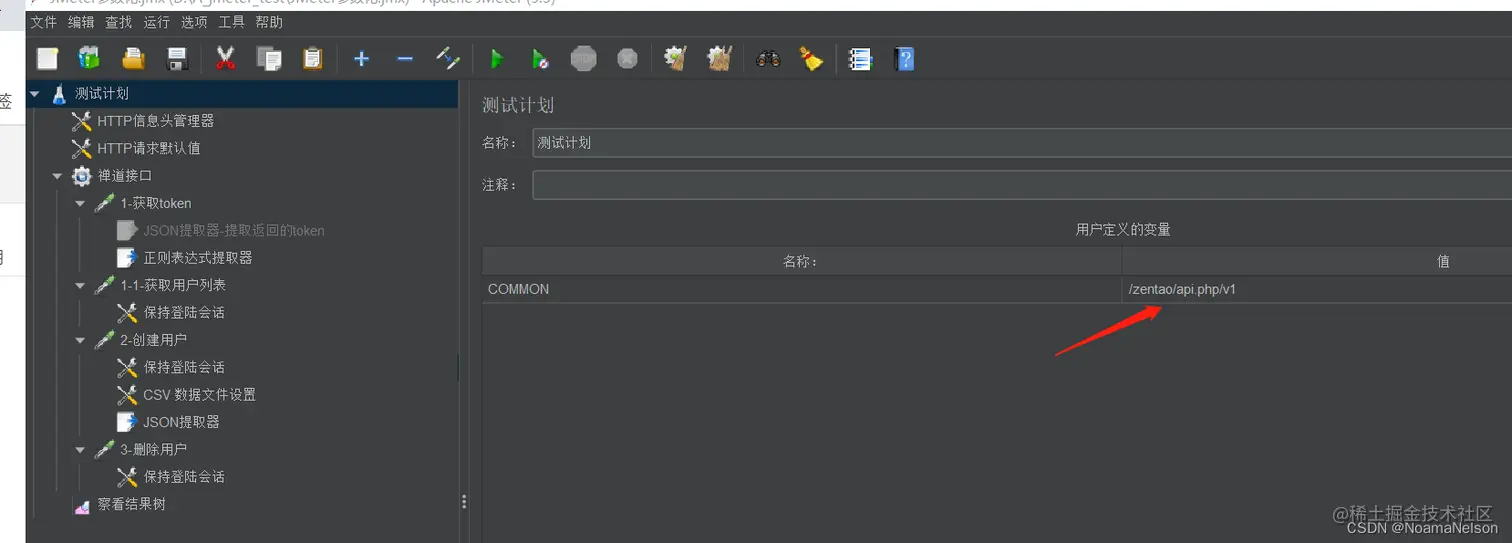Click the /zentao/api.php/v1 value cell
Viewport: 1512px width, 543px height.
point(1317,289)
